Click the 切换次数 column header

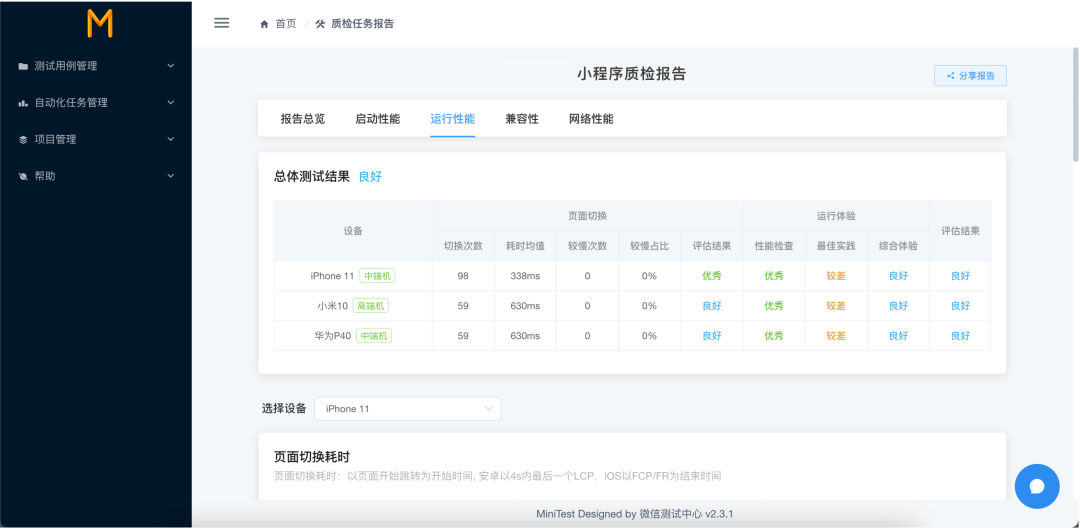(x=463, y=246)
